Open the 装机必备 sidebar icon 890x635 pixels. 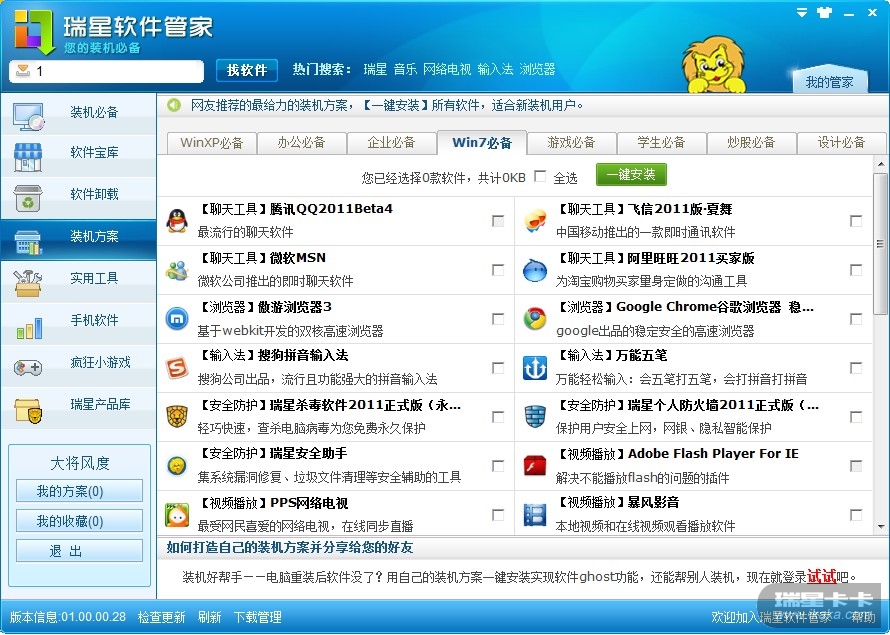28,116
